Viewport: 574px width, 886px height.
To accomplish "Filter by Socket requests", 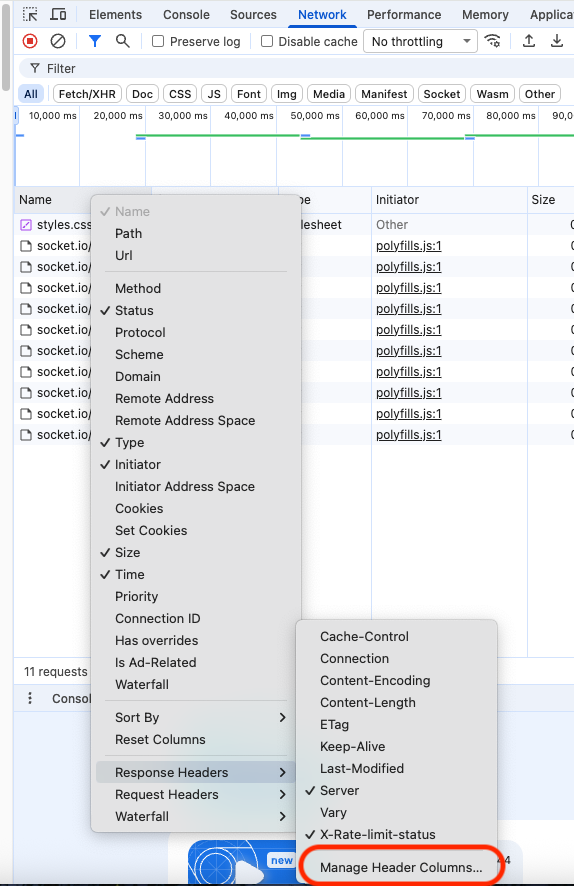I will tap(442, 94).
